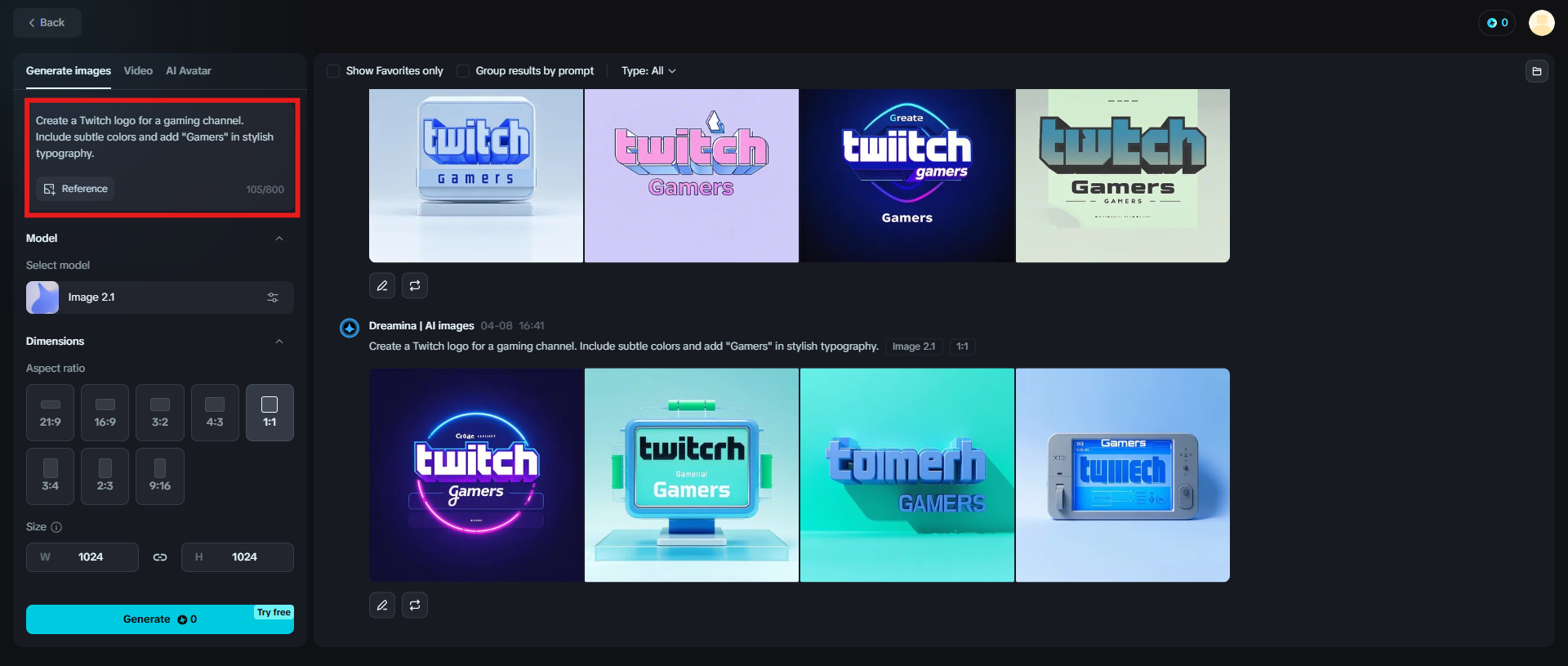The height and width of the screenshot is (666, 1568).
Task: Click the Try free badge
Action: (x=274, y=613)
